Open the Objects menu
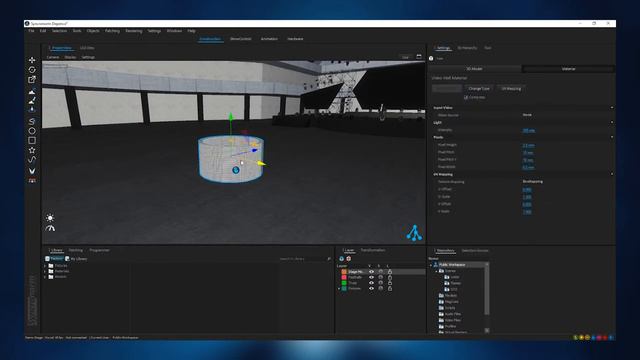Viewport: 640px width, 360px height. tap(93, 31)
